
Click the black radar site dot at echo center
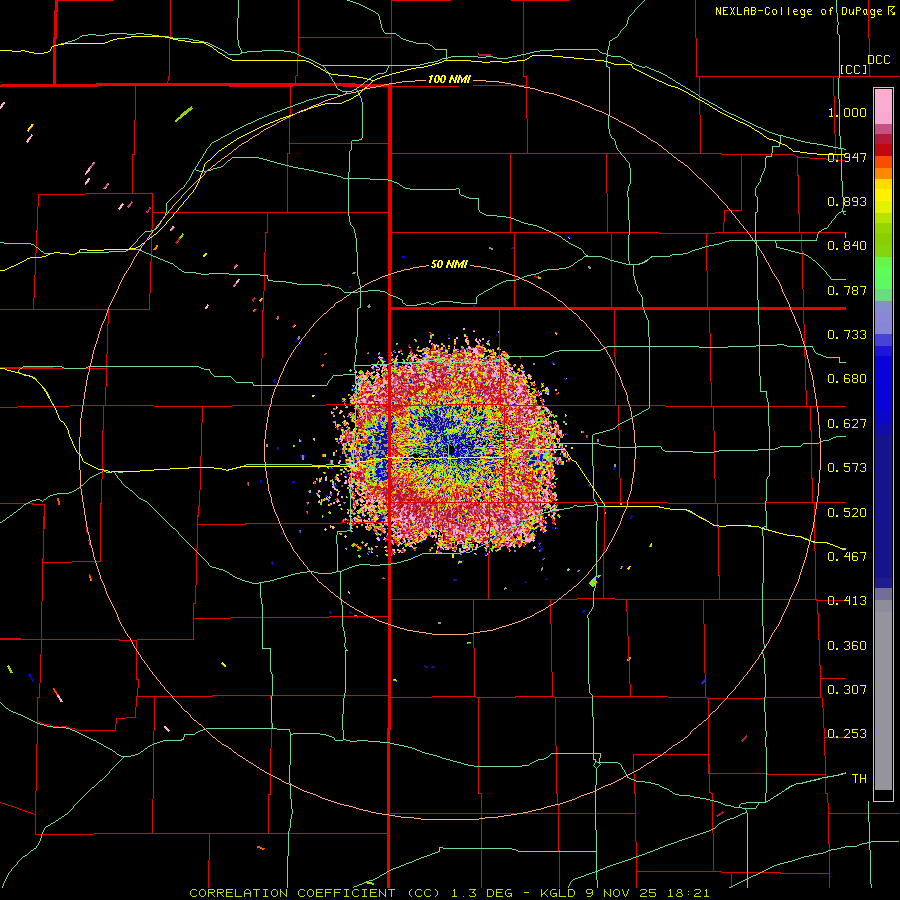click(x=452, y=449)
